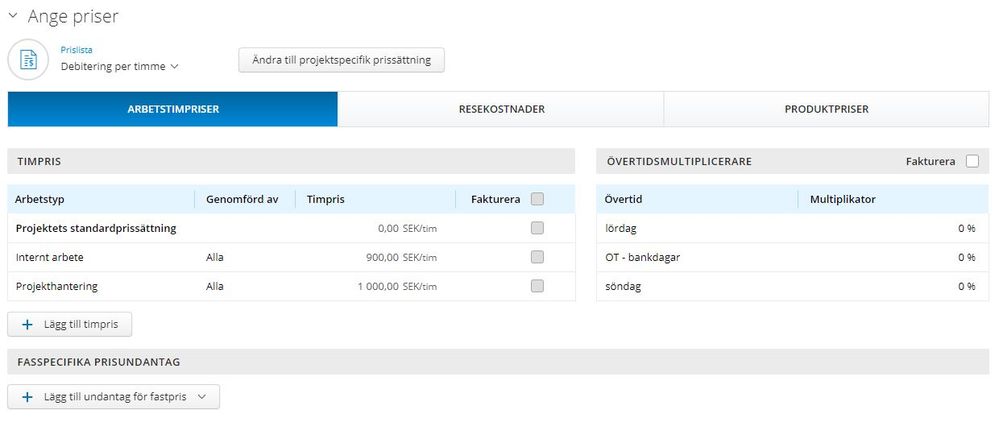999x422 pixels.
Task: Switch to the Arbetstimpriser tab
Action: (173, 109)
